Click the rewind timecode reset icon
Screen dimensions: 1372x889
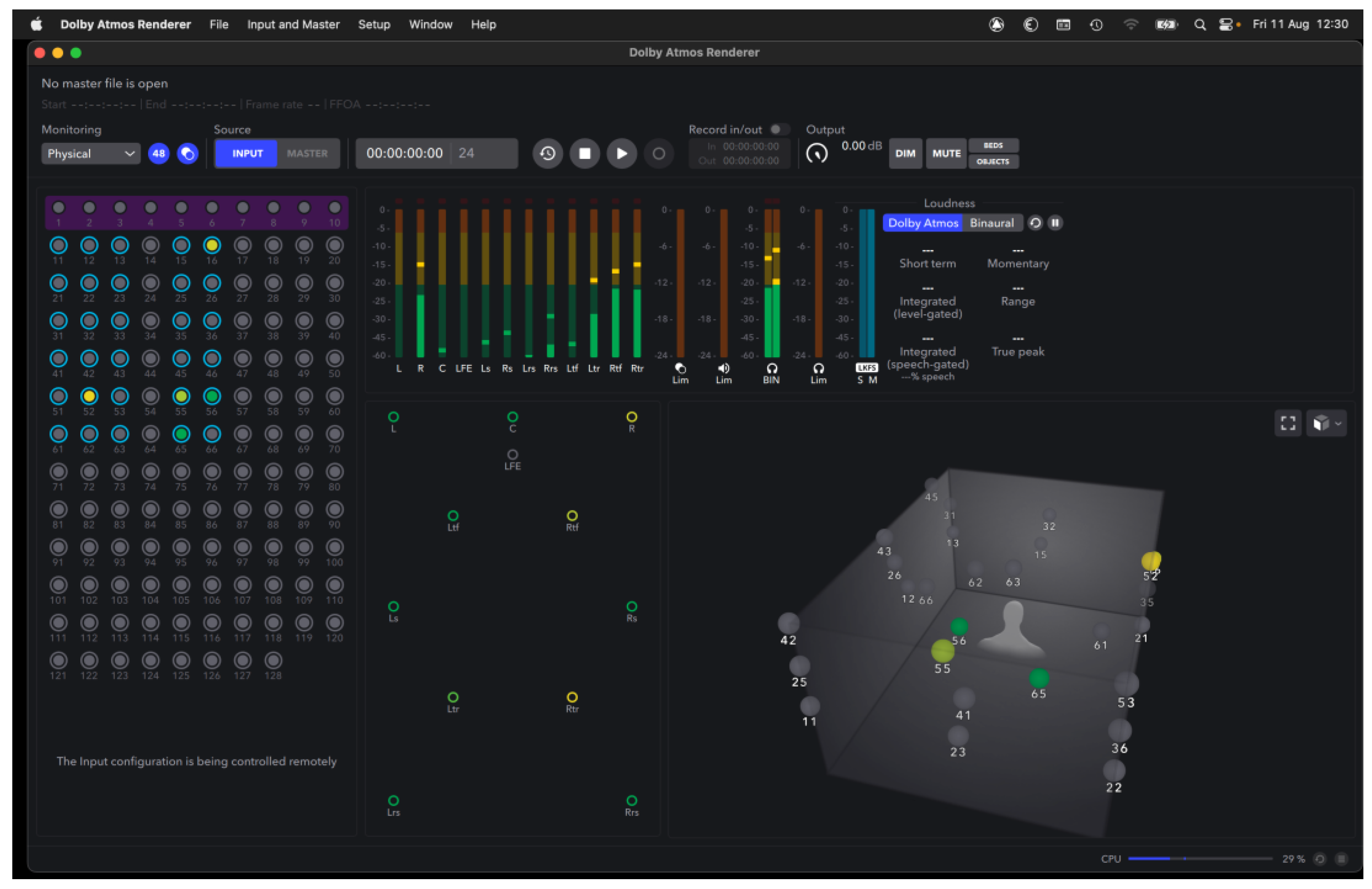547,153
